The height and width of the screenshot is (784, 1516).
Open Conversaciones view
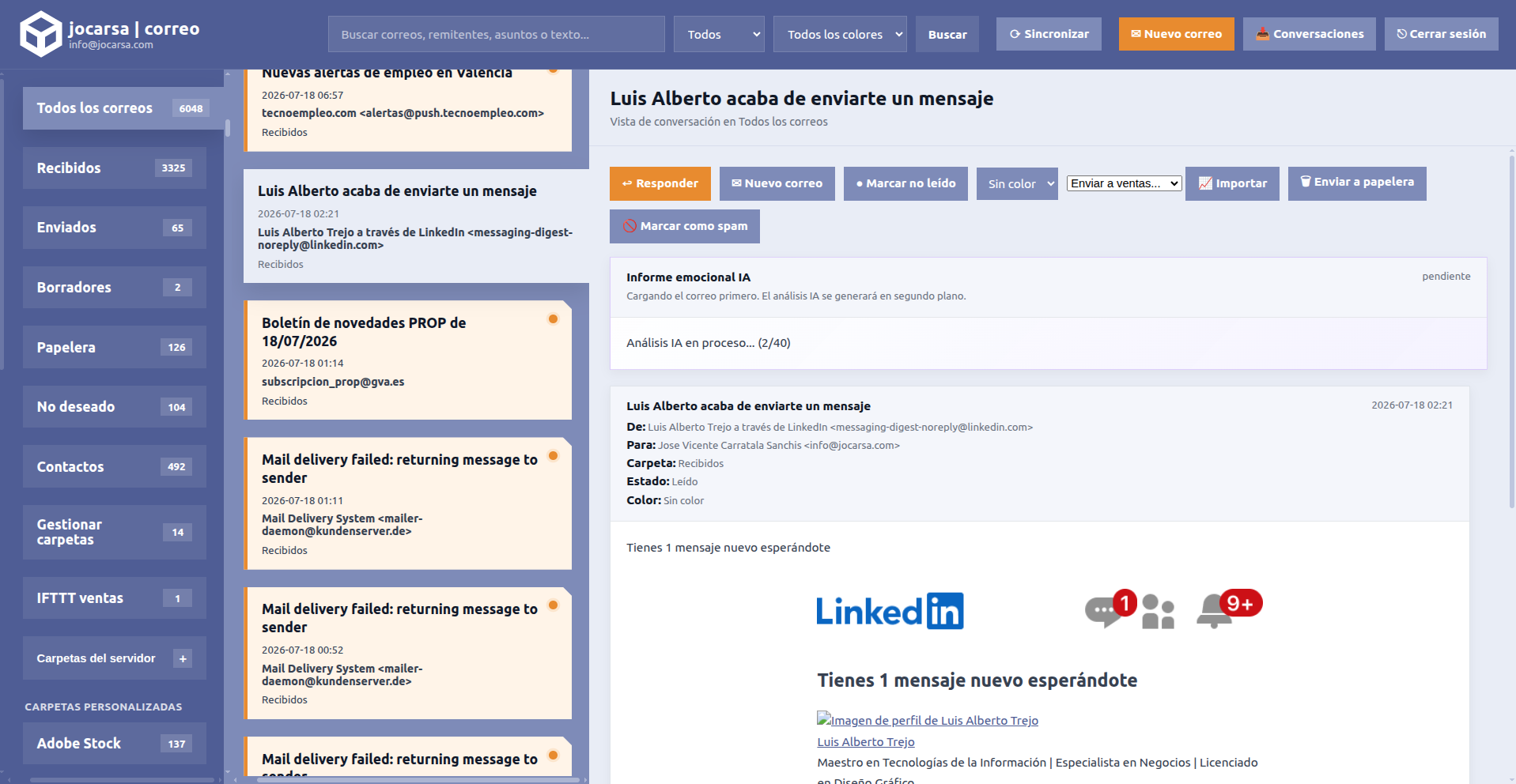point(1310,34)
